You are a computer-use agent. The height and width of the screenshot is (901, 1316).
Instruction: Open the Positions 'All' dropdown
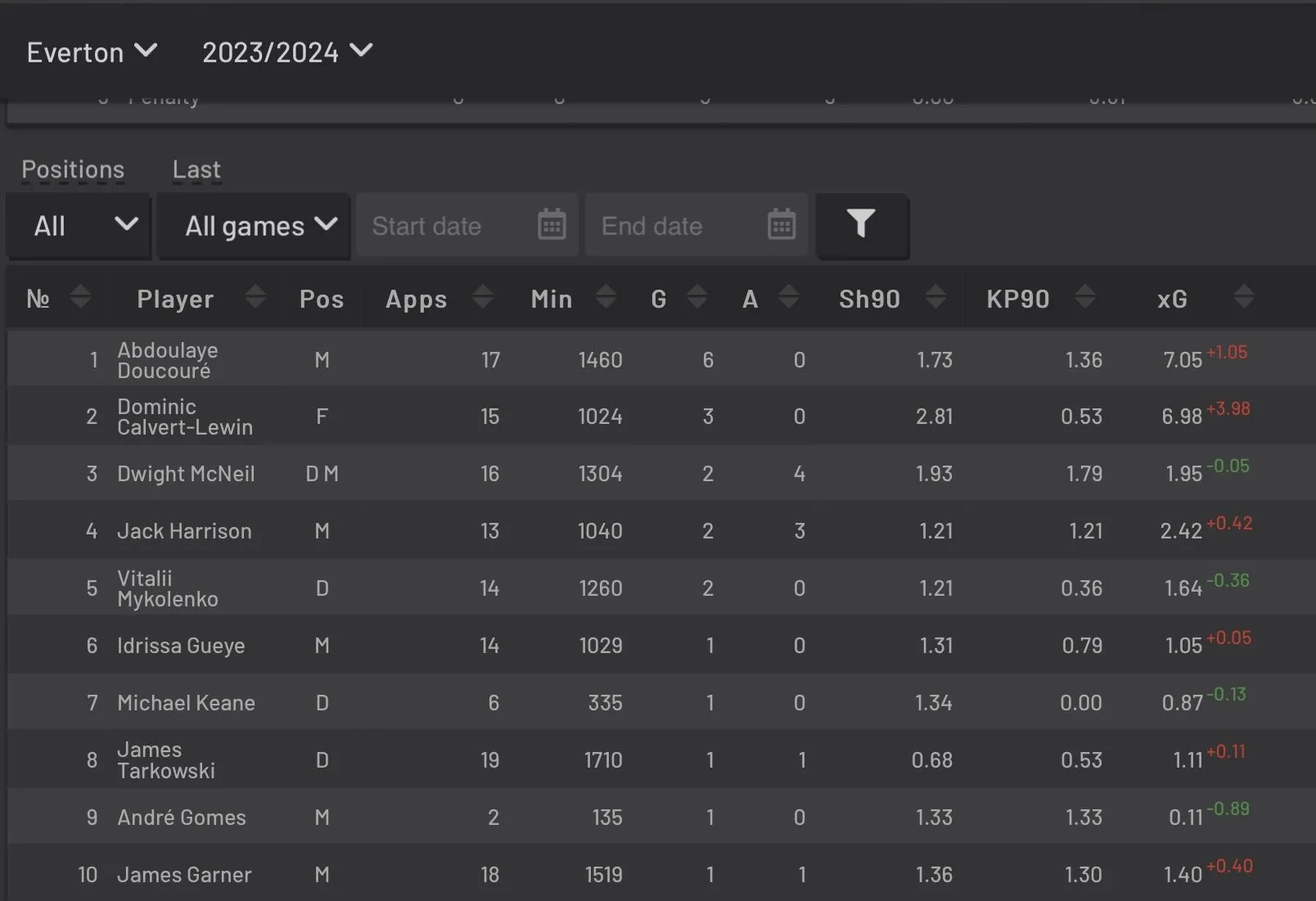[x=79, y=226]
